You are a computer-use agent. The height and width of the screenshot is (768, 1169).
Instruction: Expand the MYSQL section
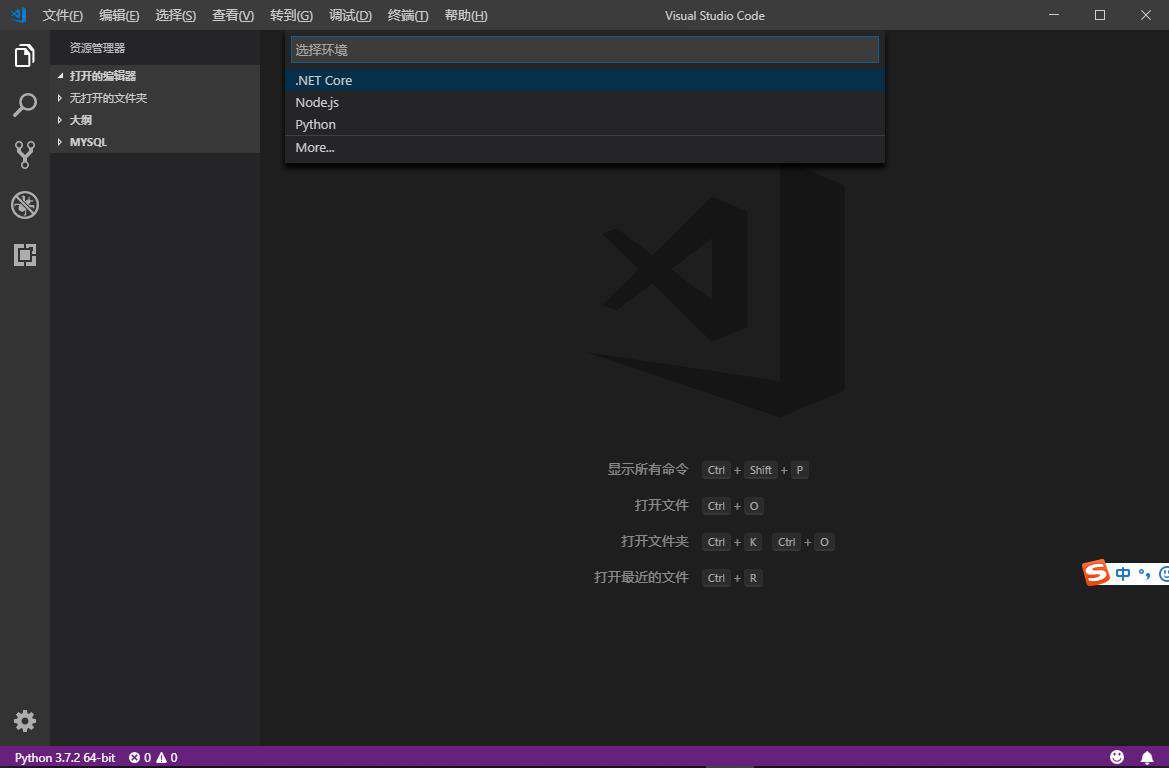point(155,142)
